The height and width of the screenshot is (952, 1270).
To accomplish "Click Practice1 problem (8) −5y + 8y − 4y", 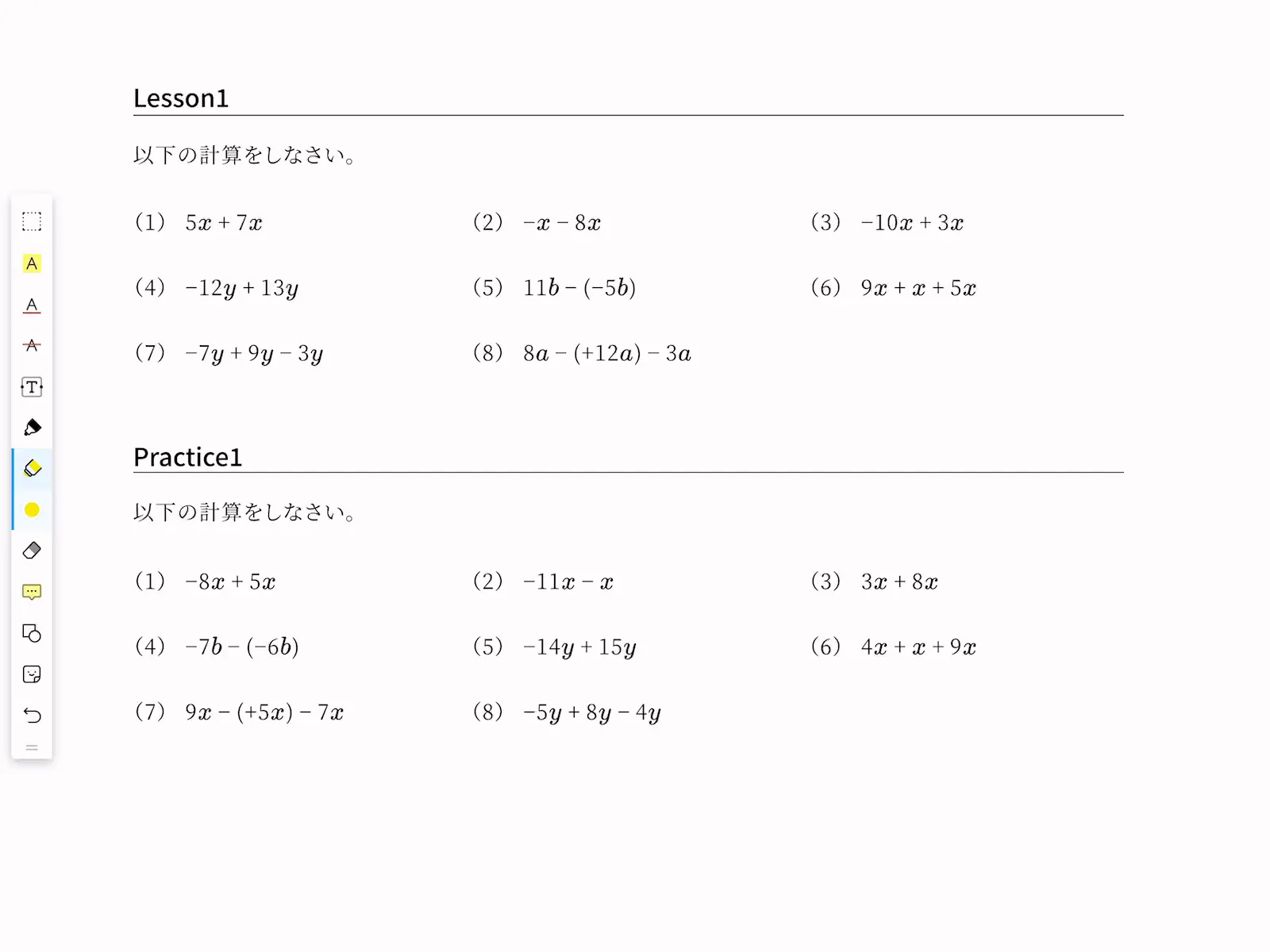I will (x=567, y=712).
